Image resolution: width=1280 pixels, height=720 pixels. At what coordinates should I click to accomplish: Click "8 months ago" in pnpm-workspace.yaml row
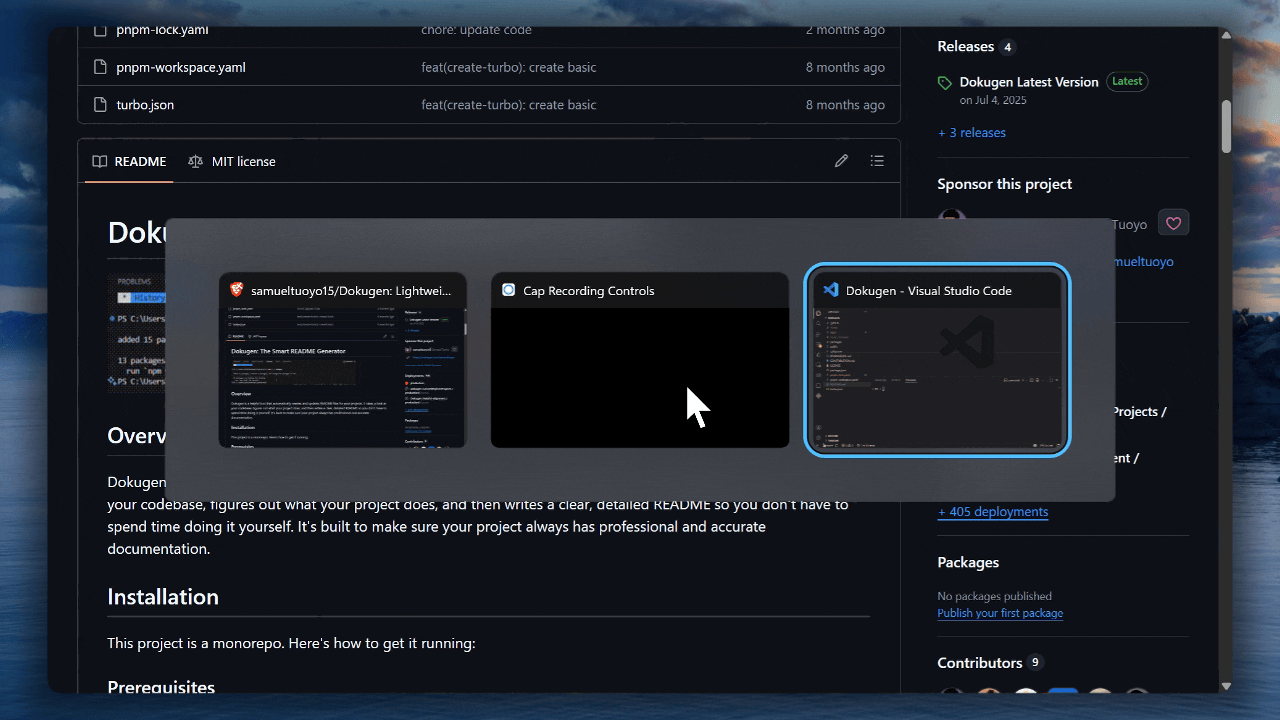(x=846, y=67)
